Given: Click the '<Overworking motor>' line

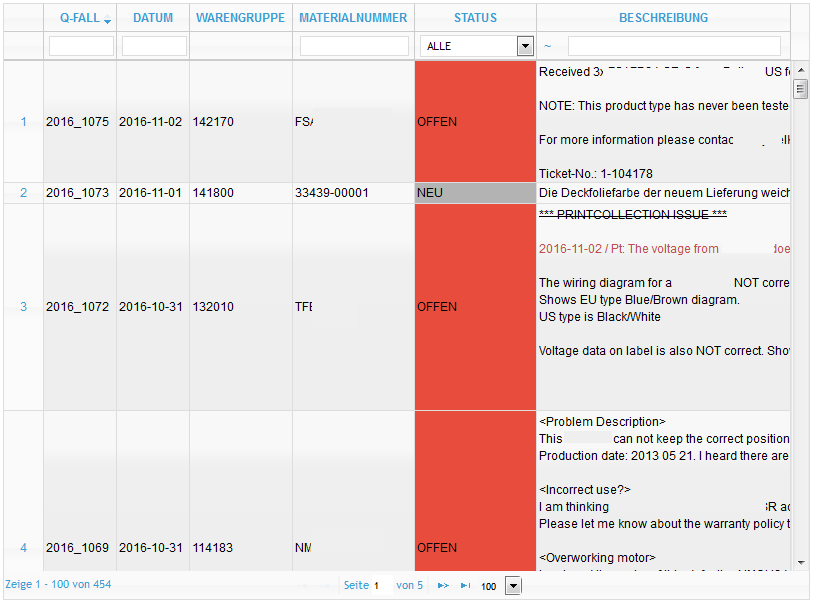Looking at the screenshot, I should pos(597,558).
